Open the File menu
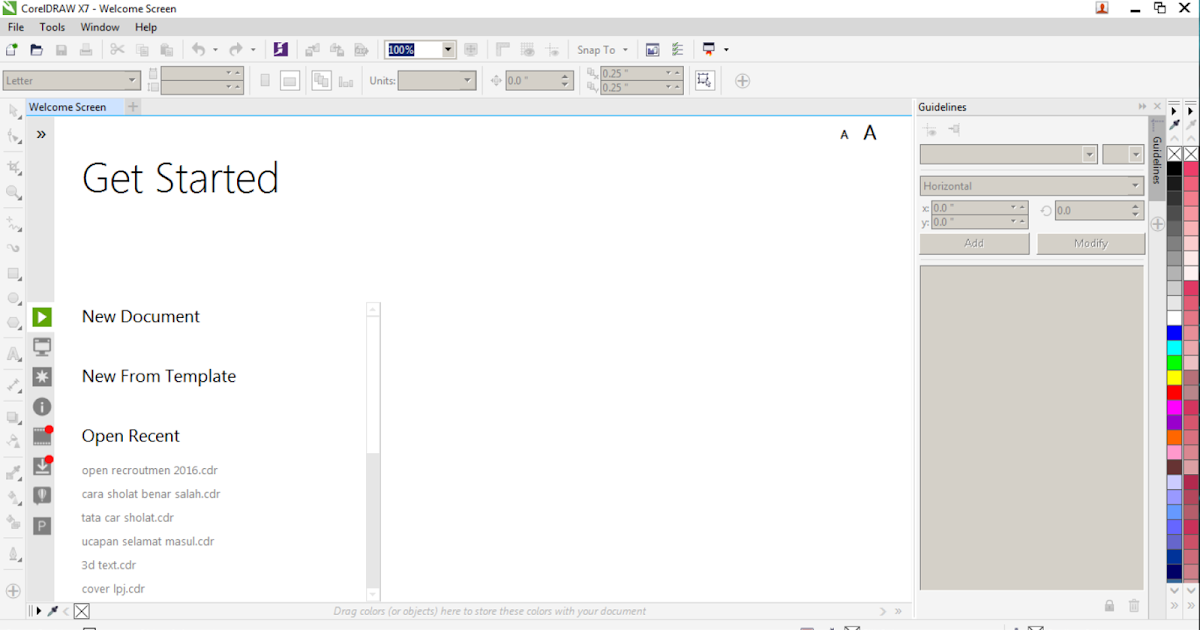1200x630 pixels. (16, 27)
